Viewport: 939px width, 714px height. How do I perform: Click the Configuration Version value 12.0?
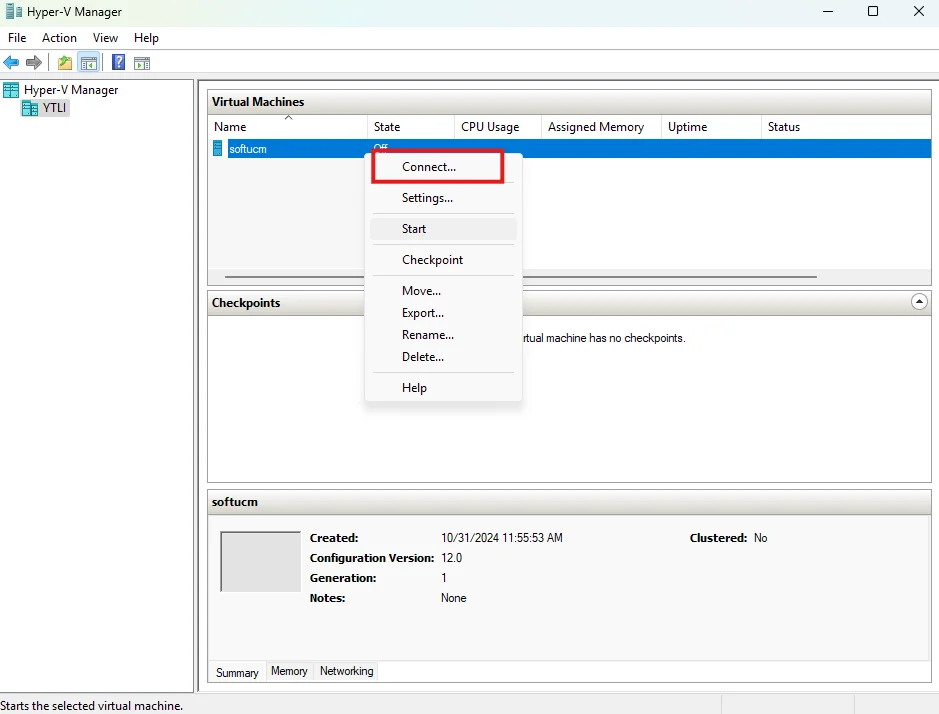pyautogui.click(x=452, y=558)
